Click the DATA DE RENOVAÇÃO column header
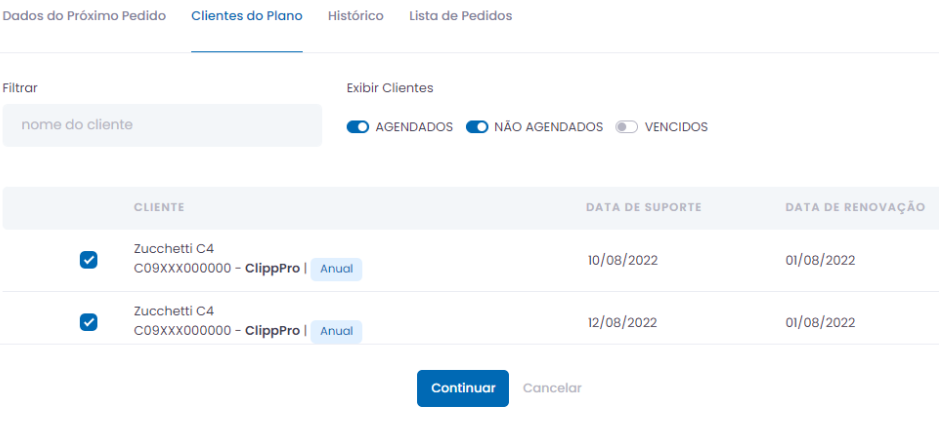This screenshot has width=939, height=426. point(855,207)
